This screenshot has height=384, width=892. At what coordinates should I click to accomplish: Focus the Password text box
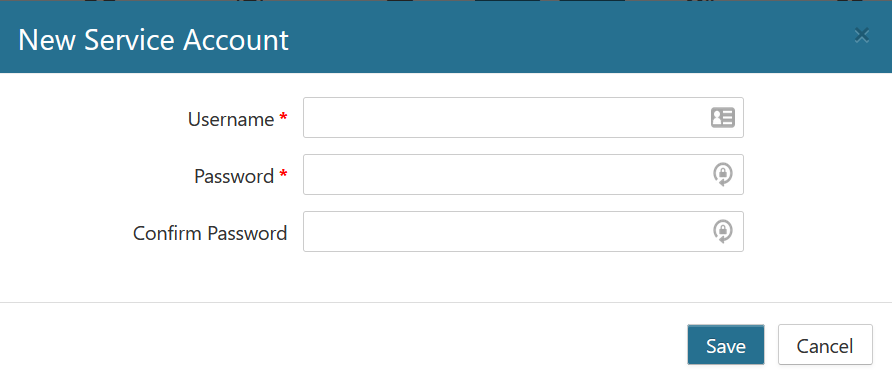point(523,174)
